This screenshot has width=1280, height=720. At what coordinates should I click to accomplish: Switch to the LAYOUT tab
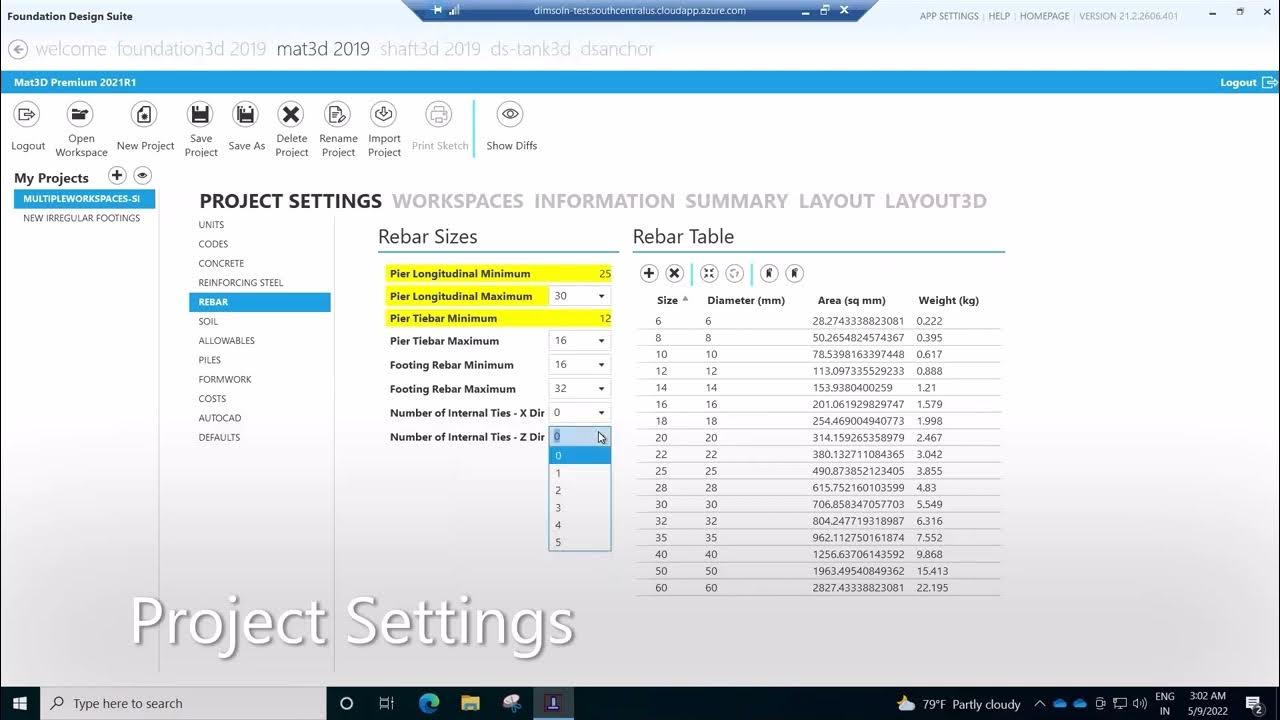pos(836,201)
